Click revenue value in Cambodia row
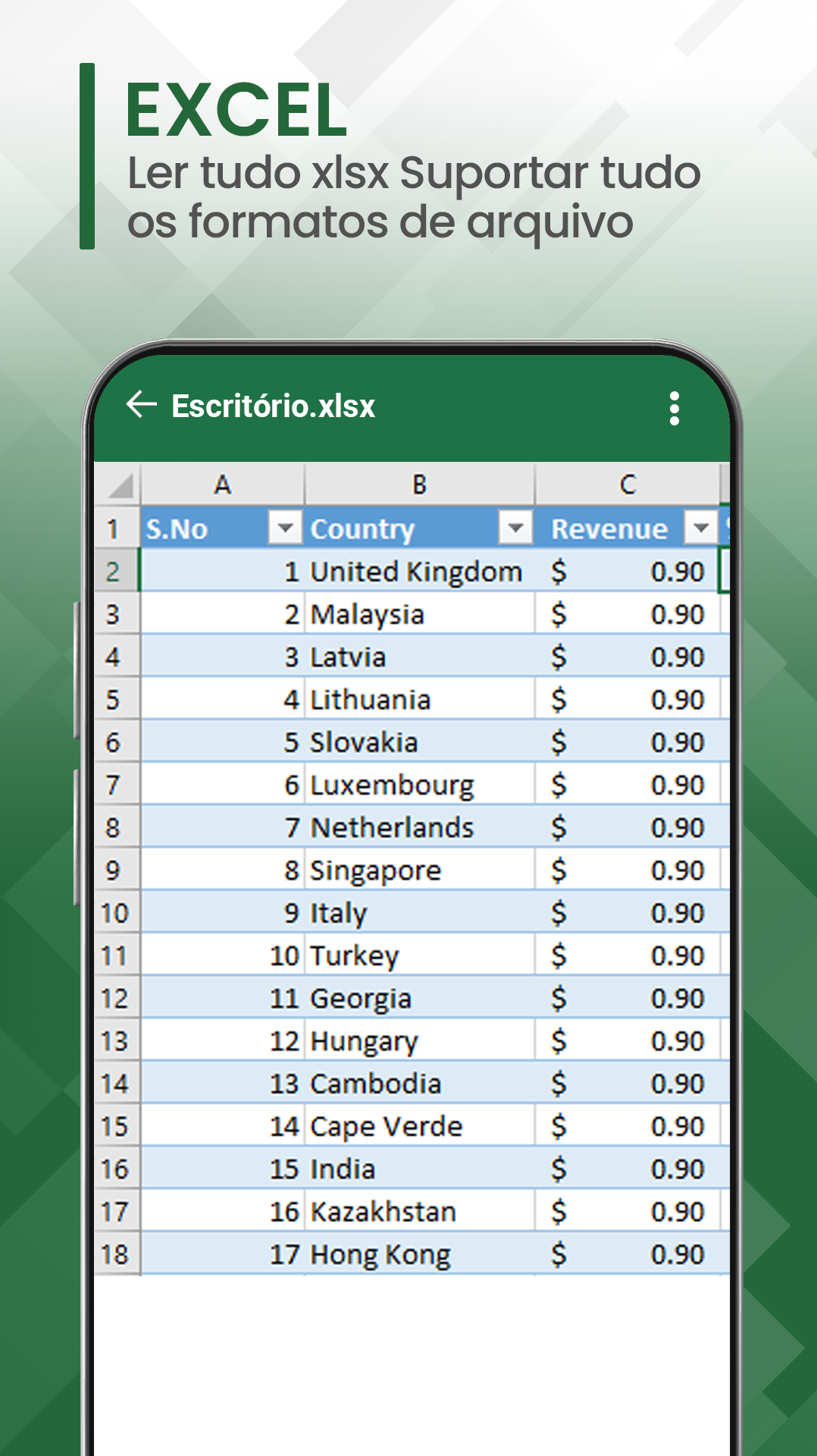Screen dimensions: 817x1456 pos(628,1083)
